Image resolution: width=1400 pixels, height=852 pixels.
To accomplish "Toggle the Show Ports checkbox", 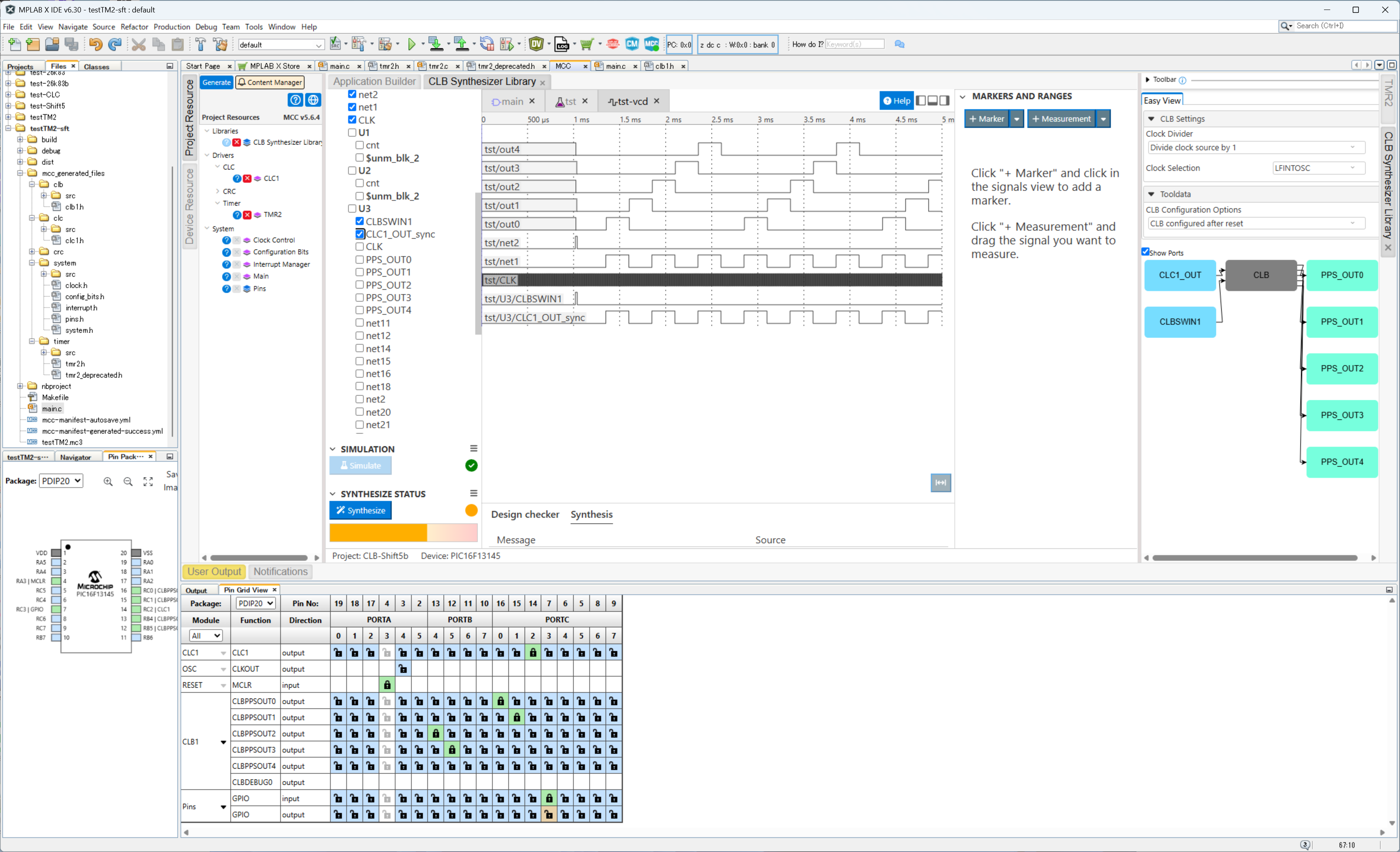I will (x=1145, y=252).
